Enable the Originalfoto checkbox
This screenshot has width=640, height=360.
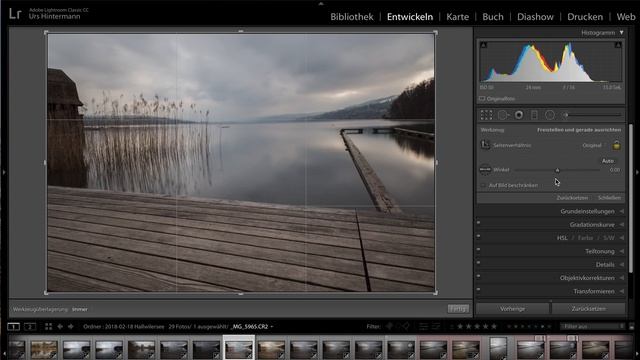482,99
